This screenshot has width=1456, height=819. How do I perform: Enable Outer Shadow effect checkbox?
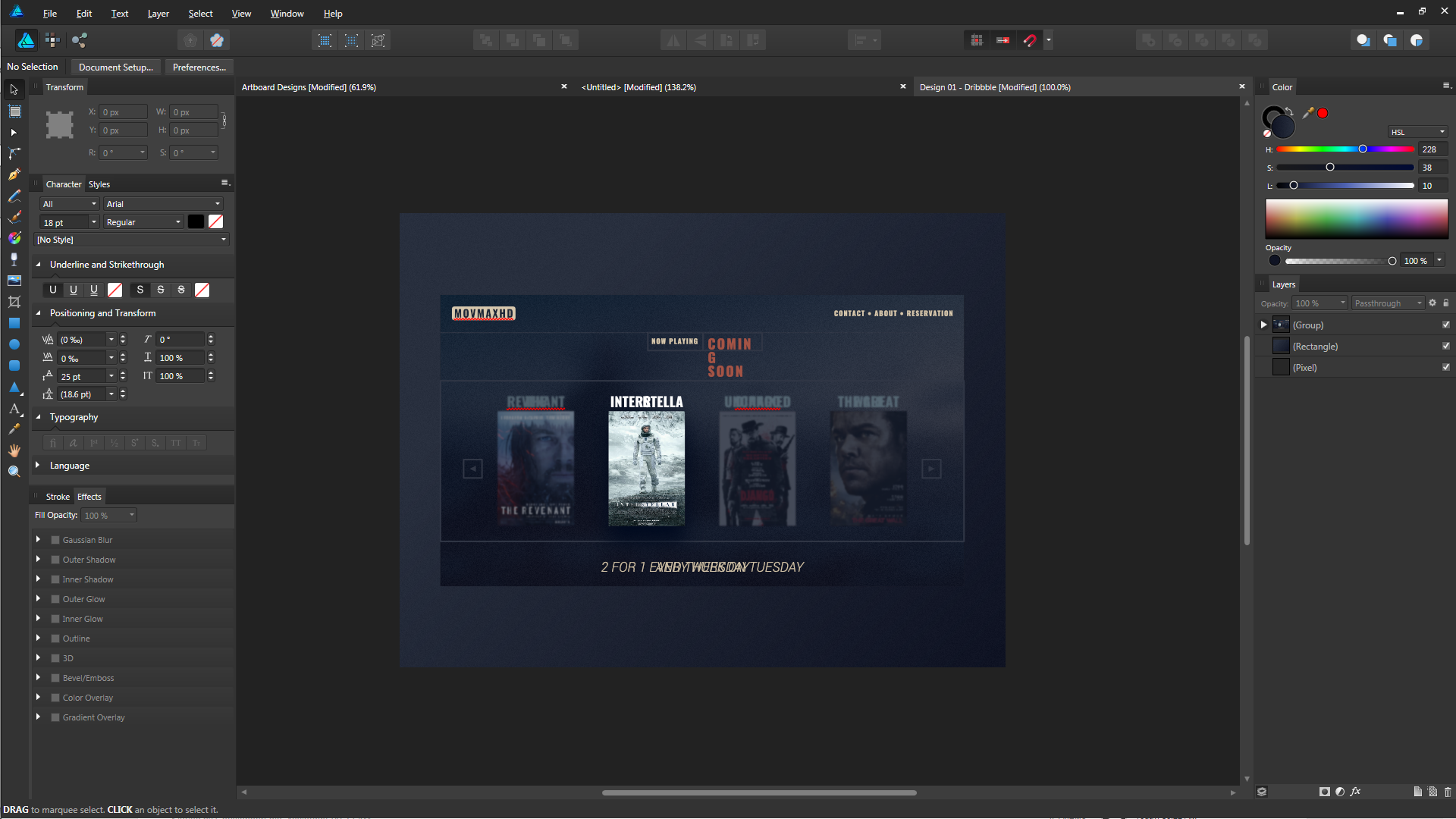[x=55, y=560]
